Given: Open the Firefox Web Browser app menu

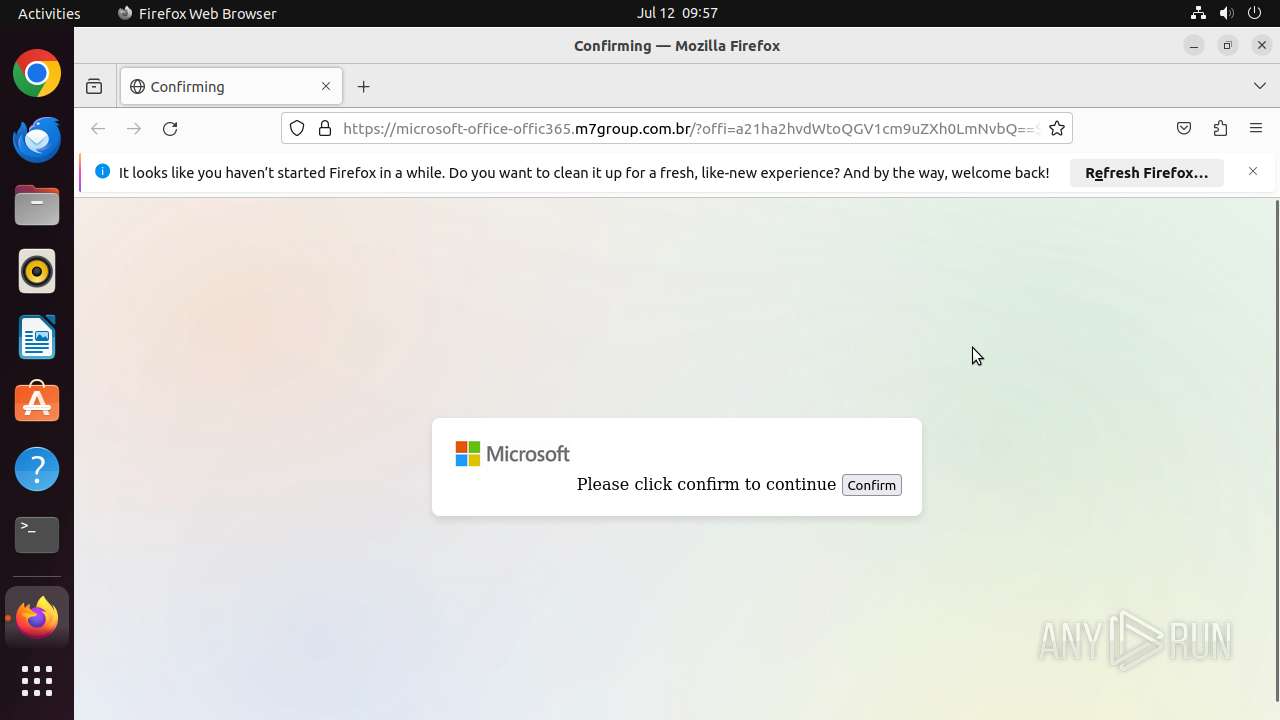Looking at the screenshot, I should [197, 13].
